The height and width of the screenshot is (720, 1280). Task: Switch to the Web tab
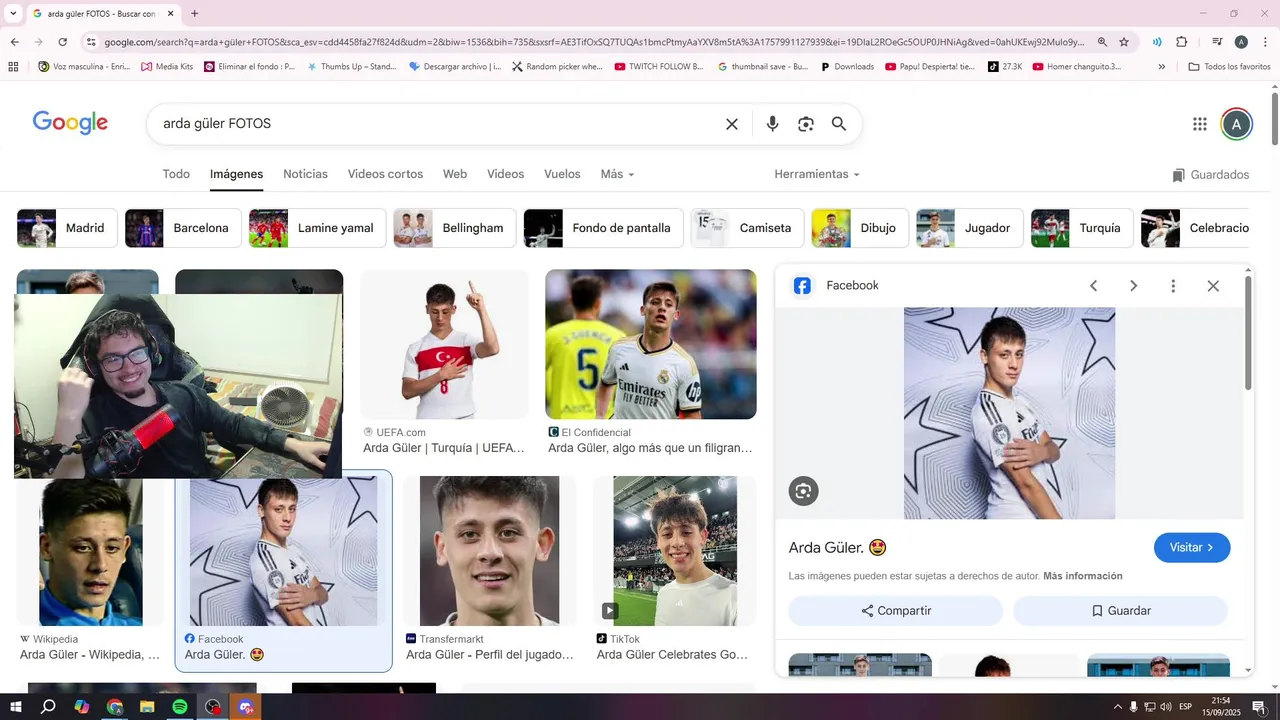point(455,174)
